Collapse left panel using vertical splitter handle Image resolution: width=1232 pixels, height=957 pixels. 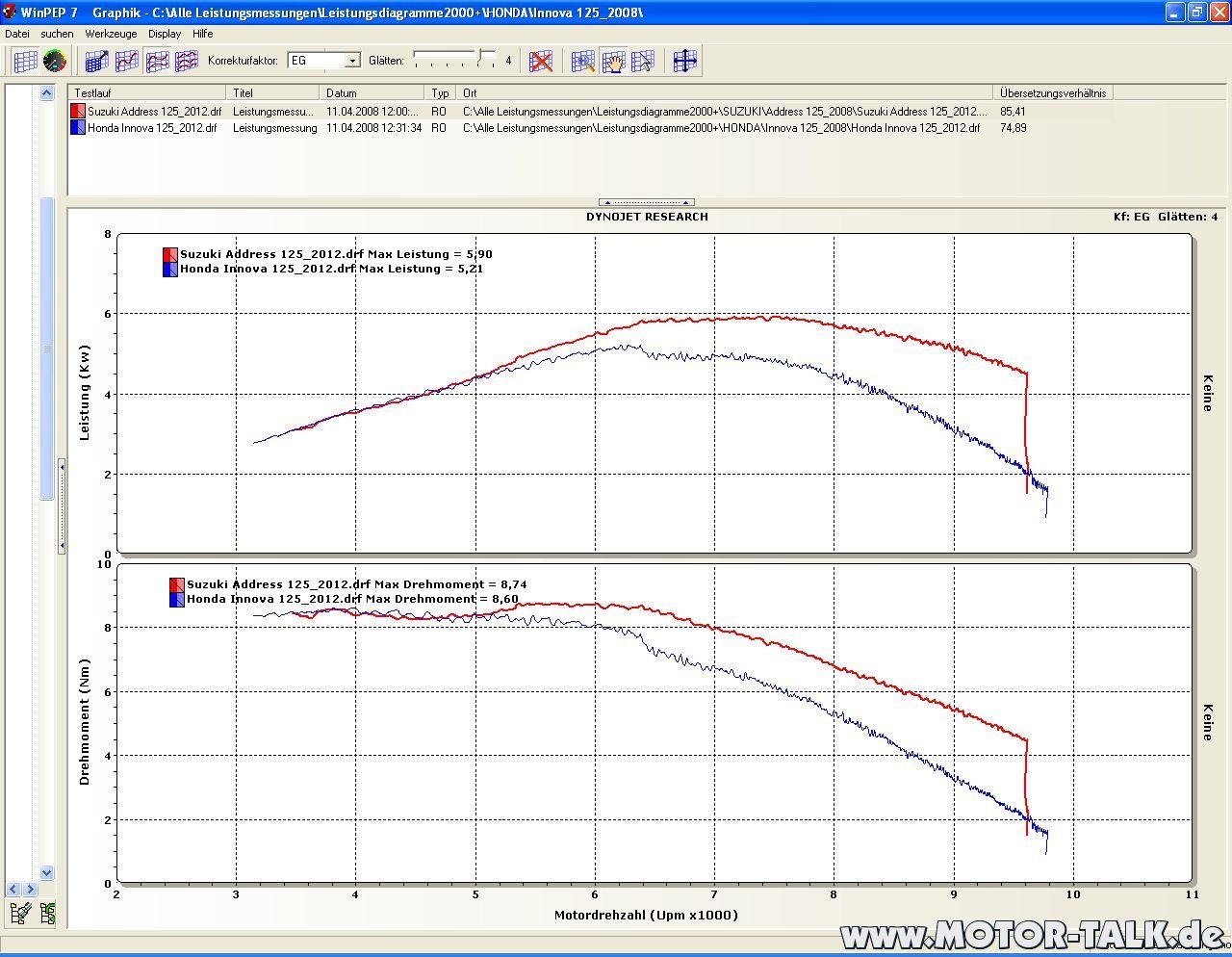[x=62, y=506]
